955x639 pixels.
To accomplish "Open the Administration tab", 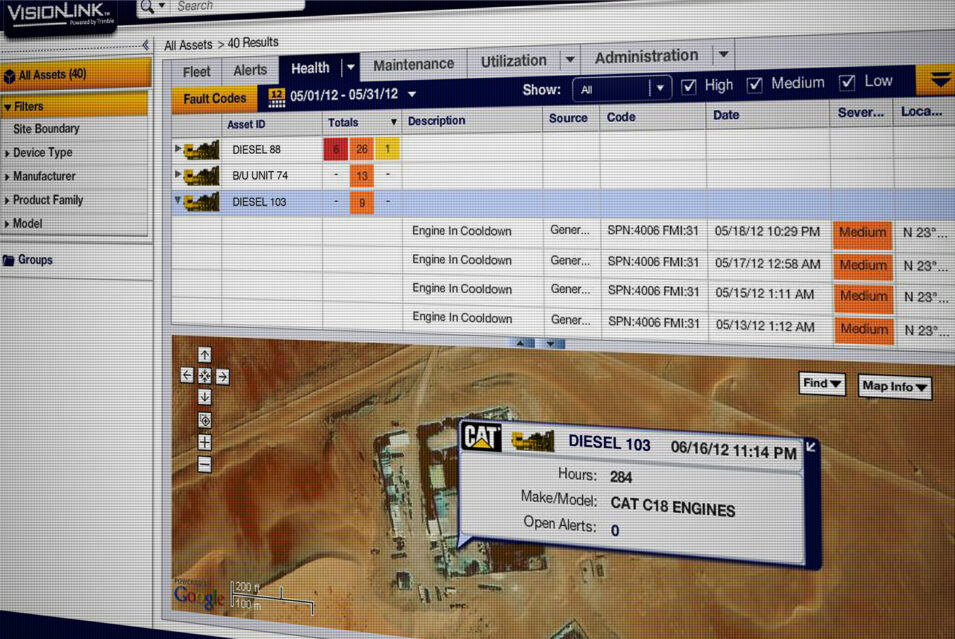I will coord(646,56).
